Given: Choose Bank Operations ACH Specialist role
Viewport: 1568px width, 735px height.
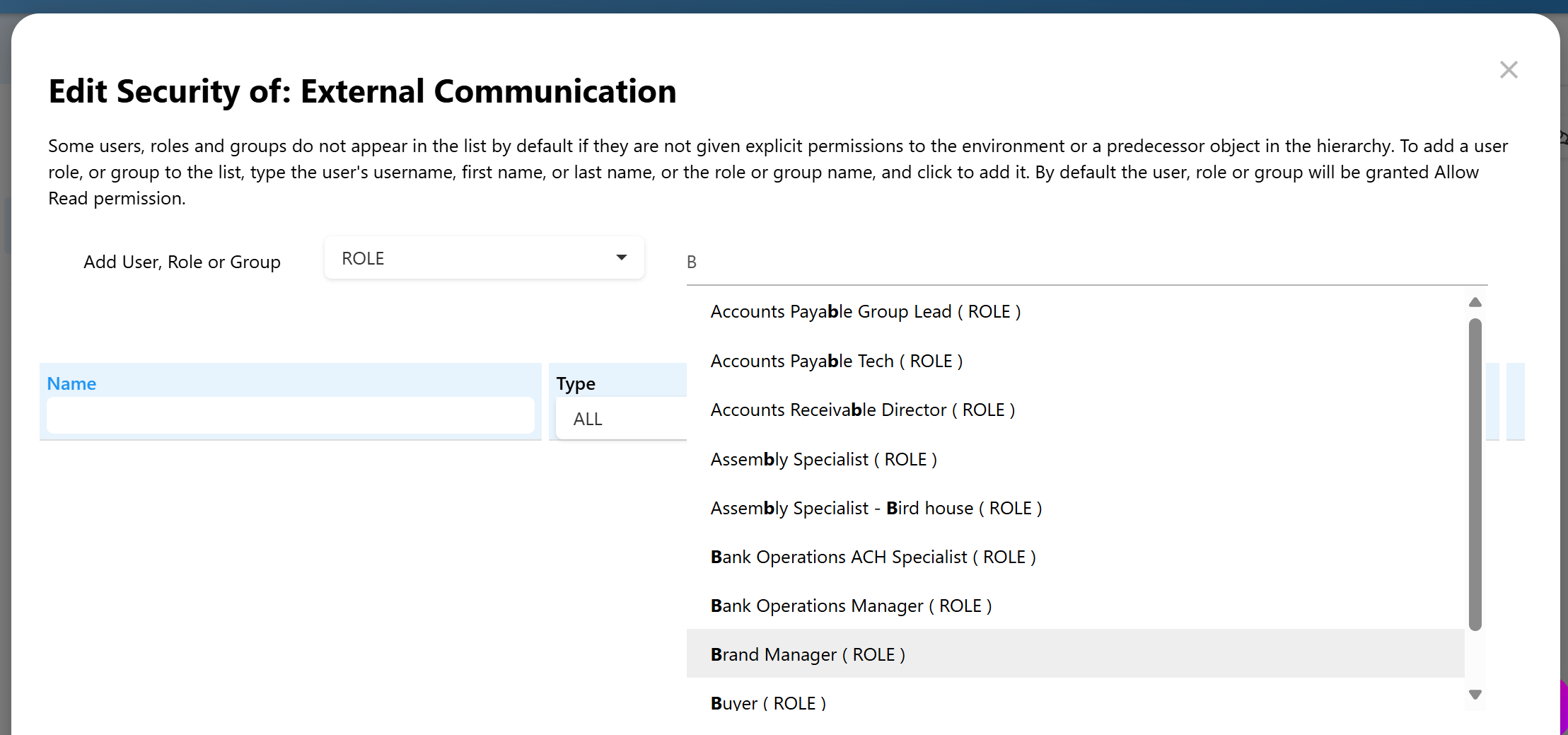Looking at the screenshot, I should 873,557.
